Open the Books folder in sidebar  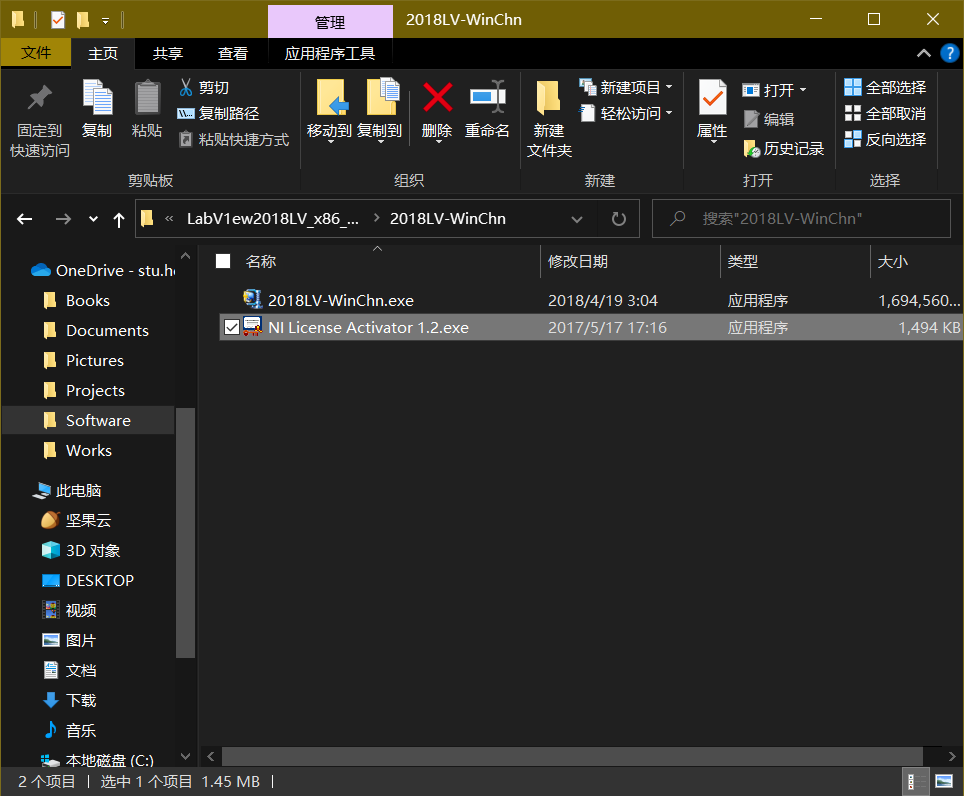pyautogui.click(x=87, y=301)
